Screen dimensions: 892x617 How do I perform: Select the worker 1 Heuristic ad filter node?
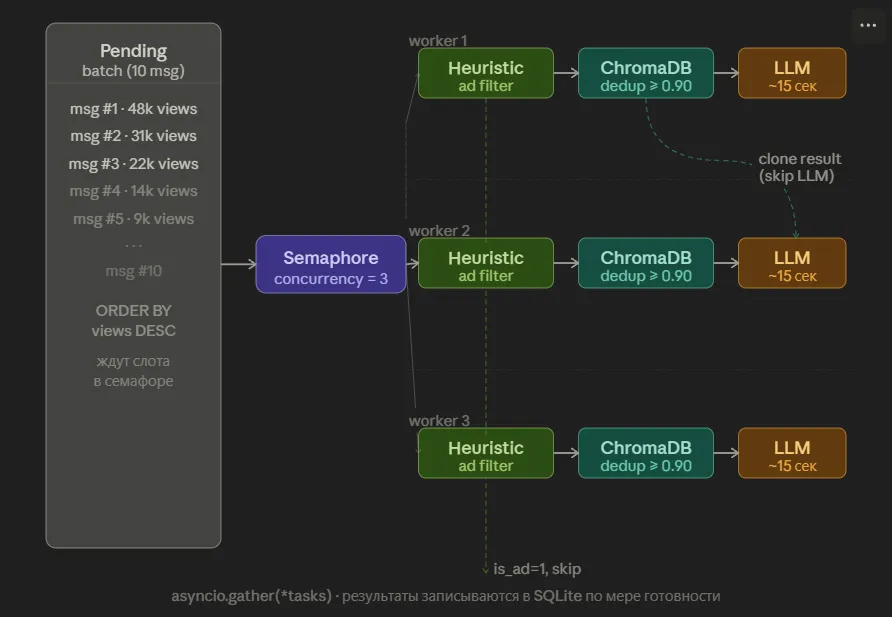(486, 73)
